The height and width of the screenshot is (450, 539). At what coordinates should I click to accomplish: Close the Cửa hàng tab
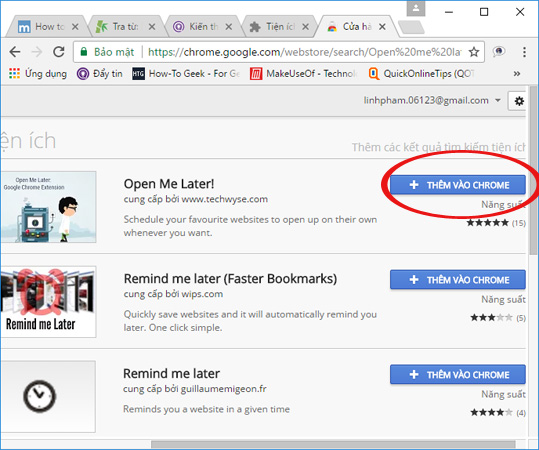pos(382,26)
